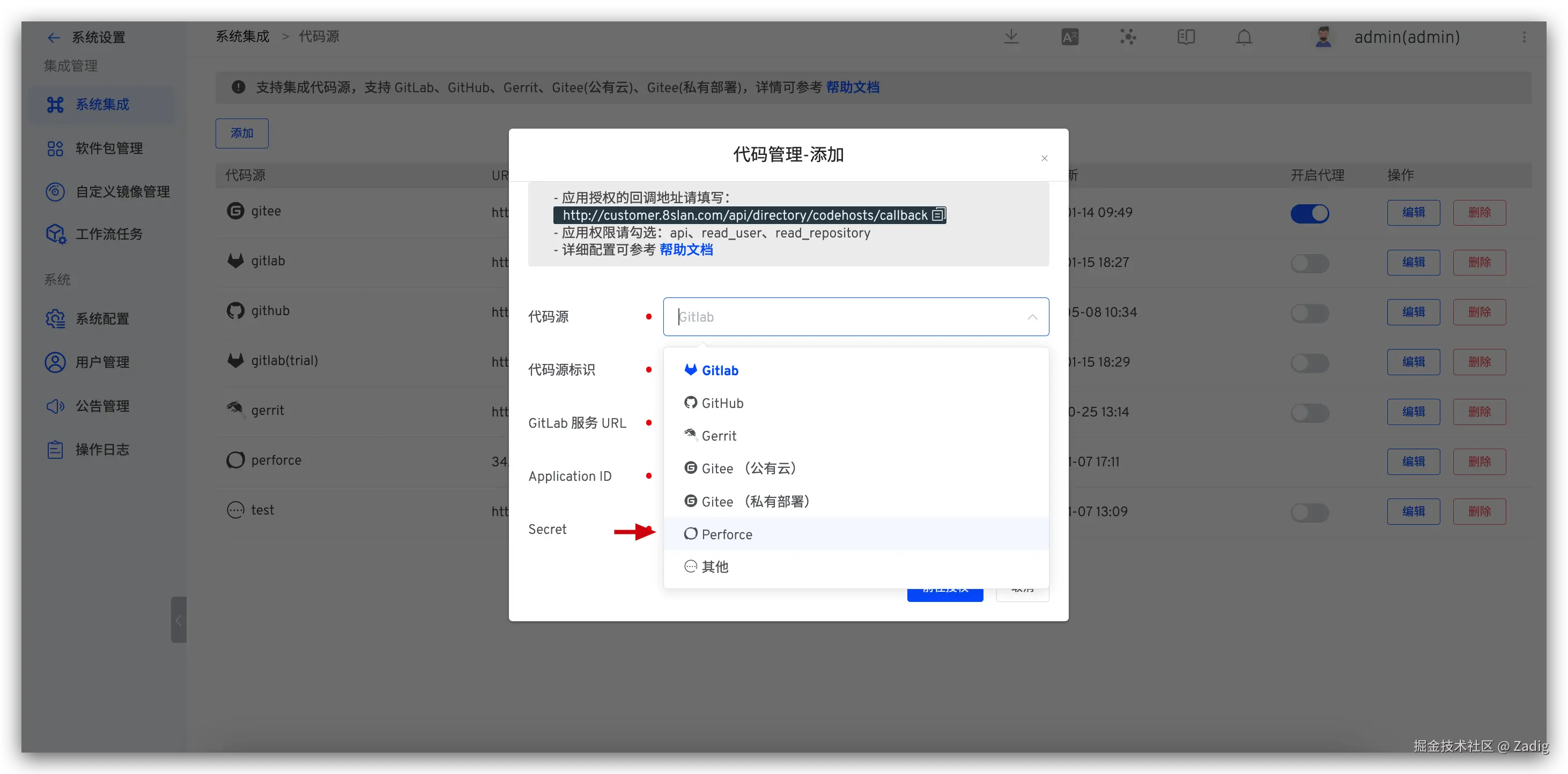This screenshot has height=774, width=1568.
Task: Open the language translation icon
Action: pos(1069,37)
